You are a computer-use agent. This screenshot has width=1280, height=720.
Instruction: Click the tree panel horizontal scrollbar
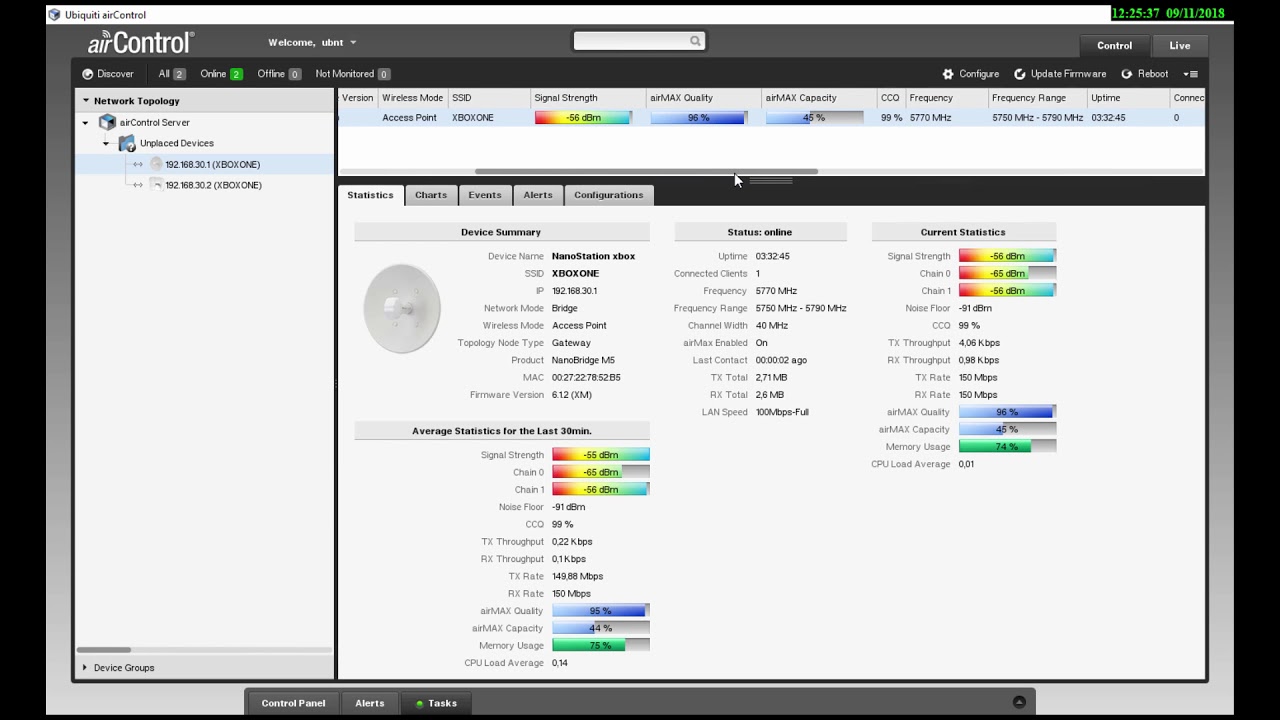click(104, 650)
